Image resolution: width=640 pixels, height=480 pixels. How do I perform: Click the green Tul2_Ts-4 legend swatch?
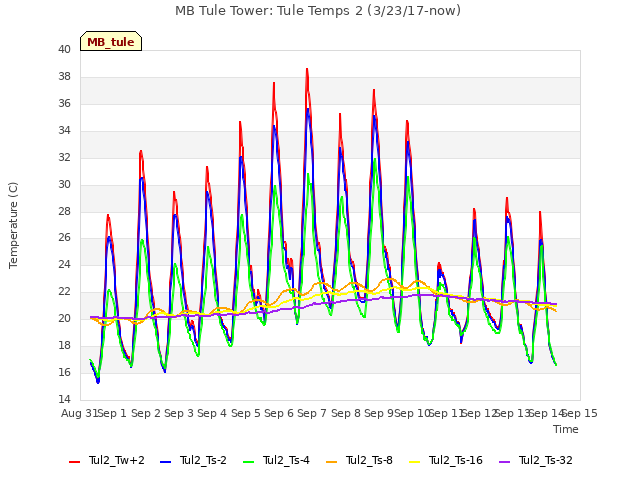pyautogui.click(x=249, y=461)
